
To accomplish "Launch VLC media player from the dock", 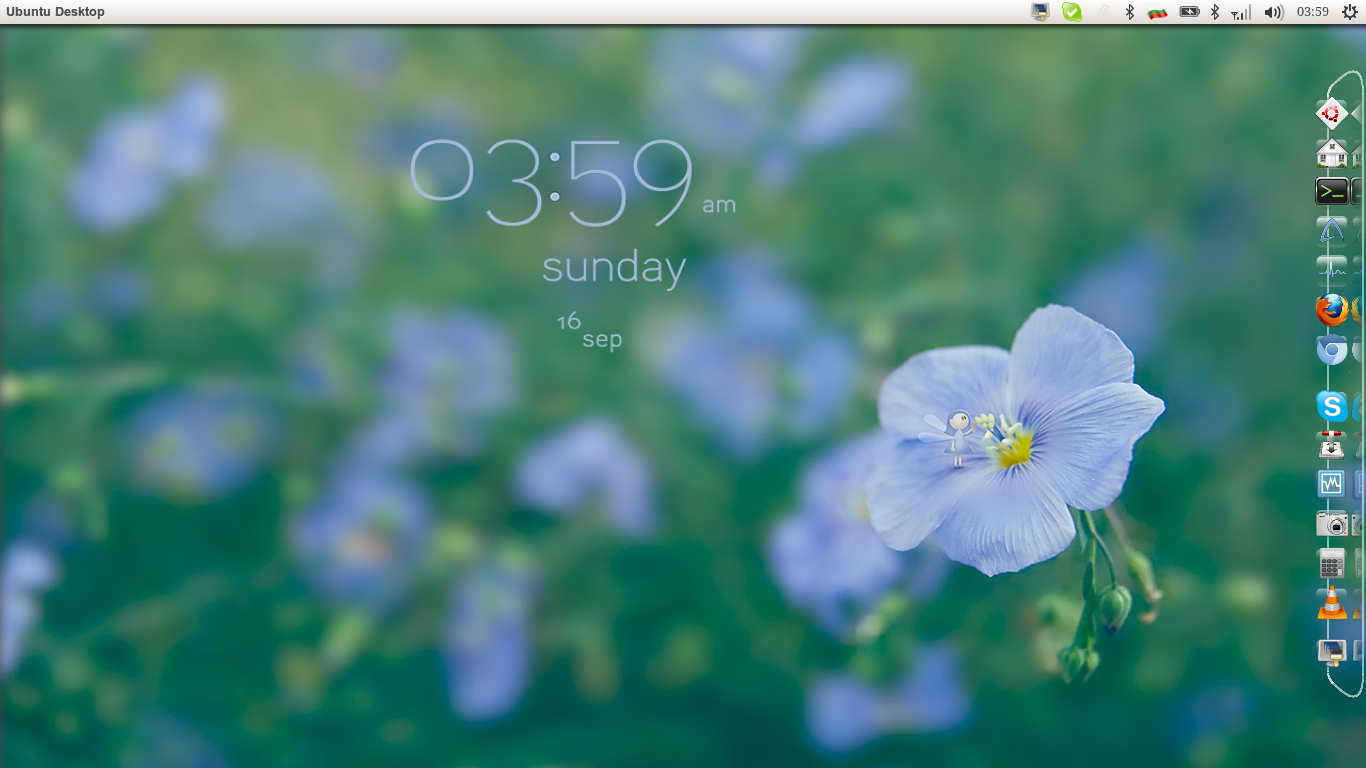I will click(x=1331, y=603).
